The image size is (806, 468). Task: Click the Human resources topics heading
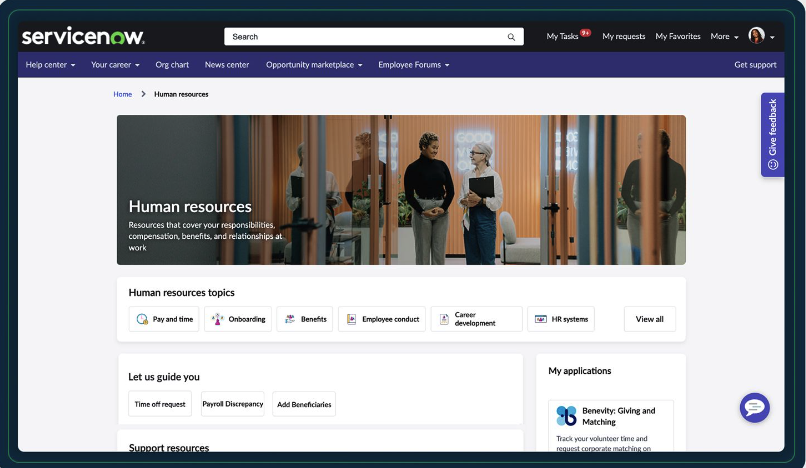(x=181, y=293)
